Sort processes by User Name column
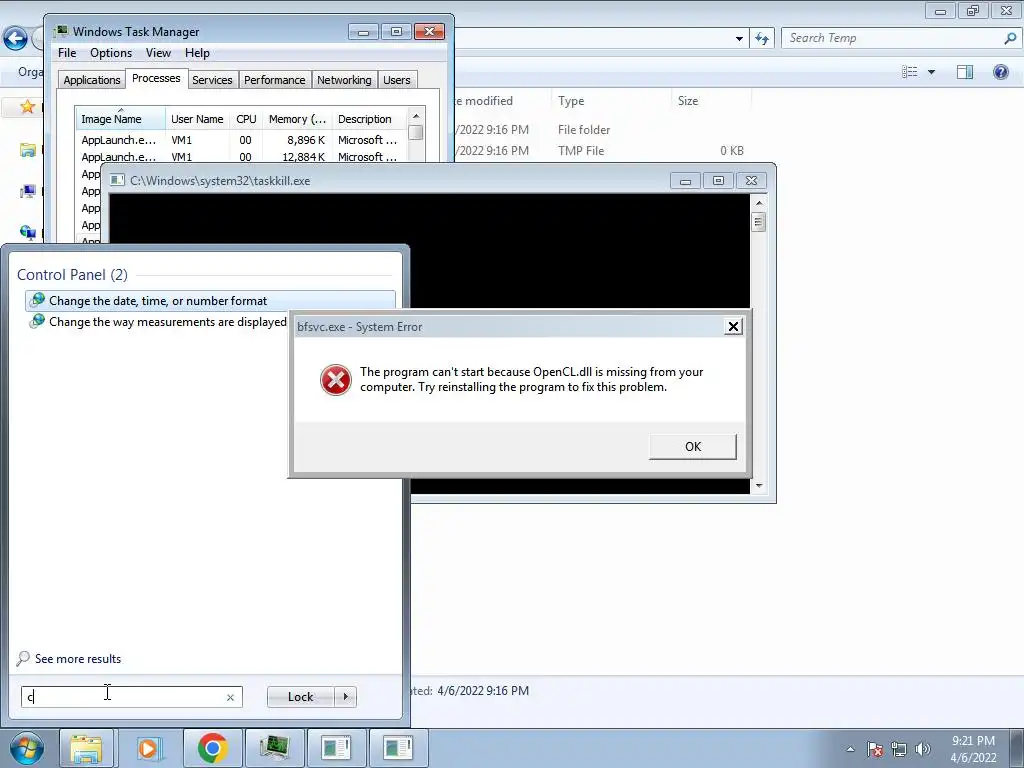This screenshot has height=768, width=1024. click(x=197, y=119)
